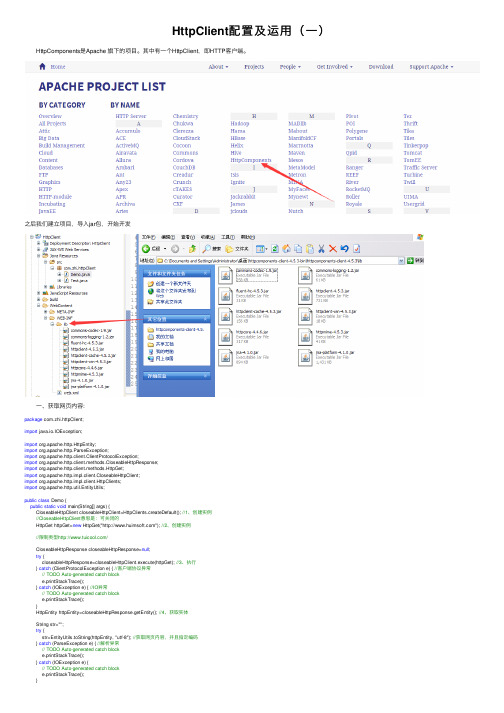Expand the Libraries tree node

[x=45, y=287]
